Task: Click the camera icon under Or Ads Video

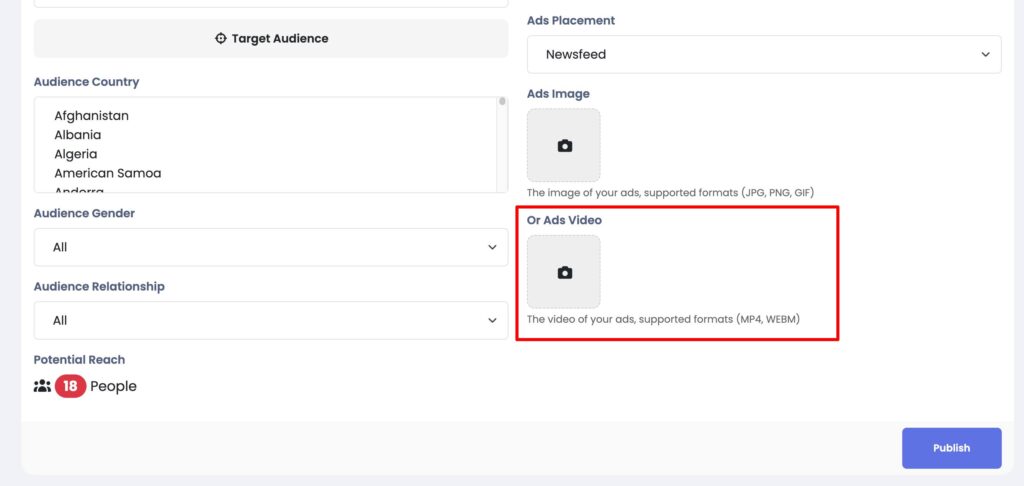Action: tap(564, 273)
